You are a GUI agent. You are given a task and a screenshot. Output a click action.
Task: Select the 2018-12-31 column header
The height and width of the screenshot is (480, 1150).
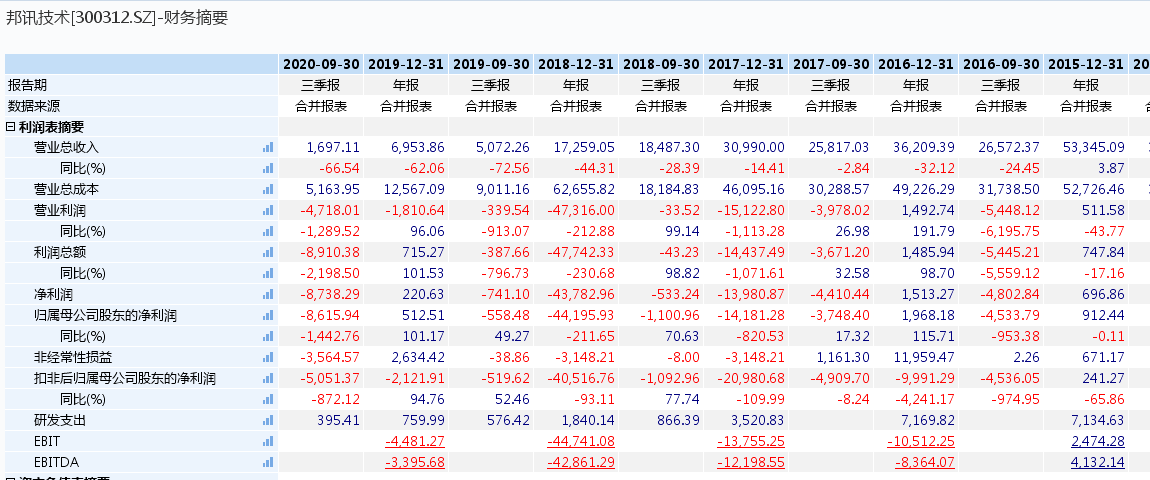click(x=576, y=64)
